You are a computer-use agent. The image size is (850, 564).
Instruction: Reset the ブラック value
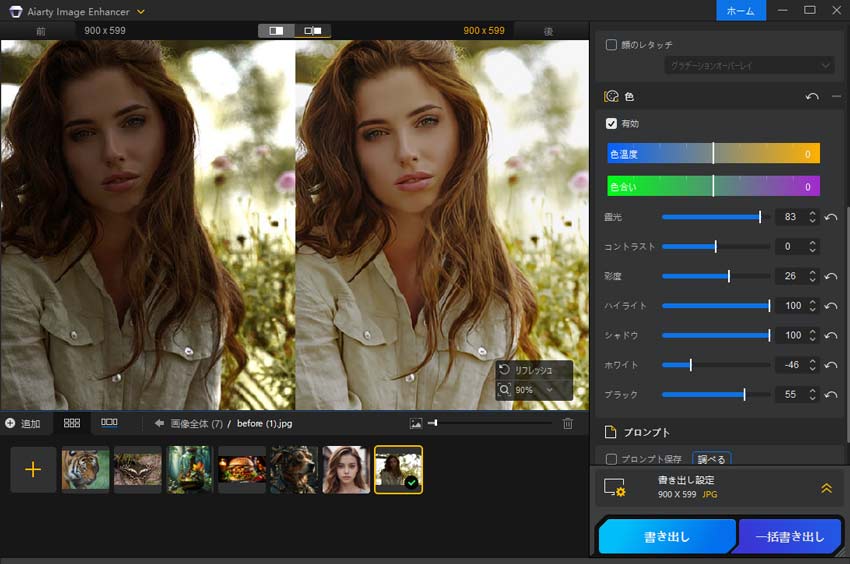pyautogui.click(x=830, y=395)
